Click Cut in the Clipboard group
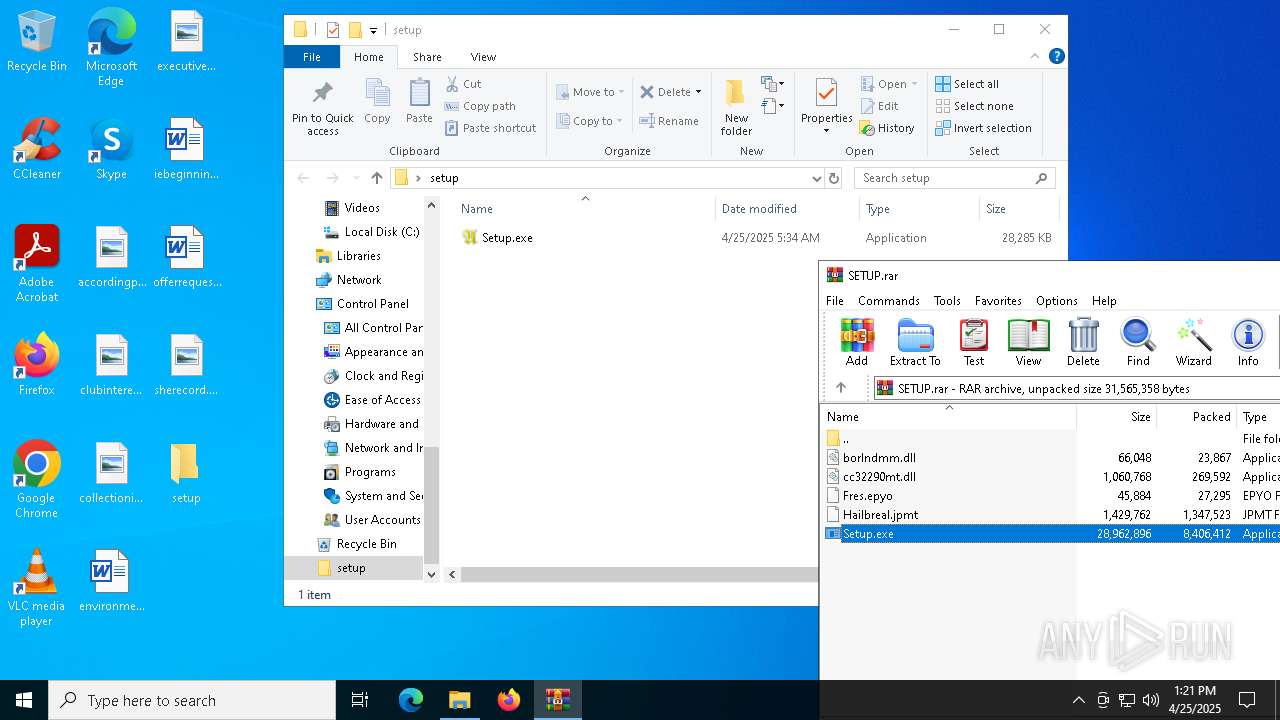 (463, 84)
